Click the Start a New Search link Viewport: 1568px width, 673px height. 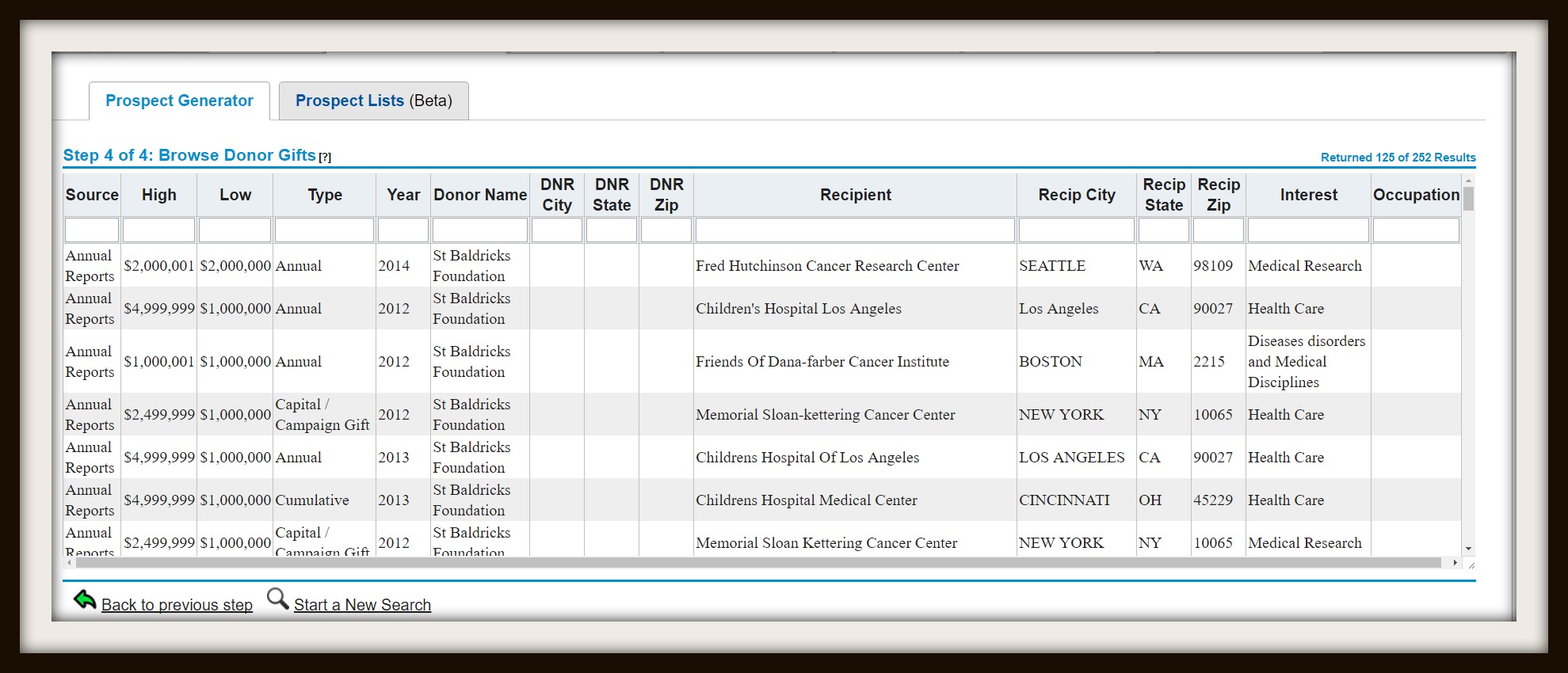362,605
